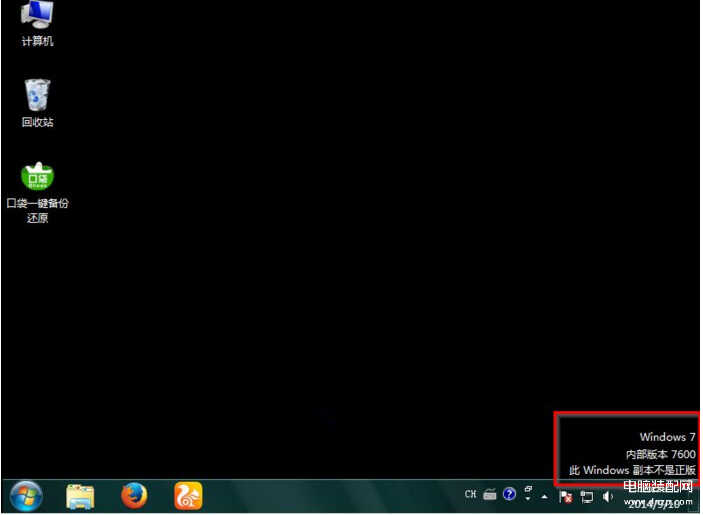Open the network status tray icon
Viewport: 703px width, 515px height.
[x=587, y=495]
